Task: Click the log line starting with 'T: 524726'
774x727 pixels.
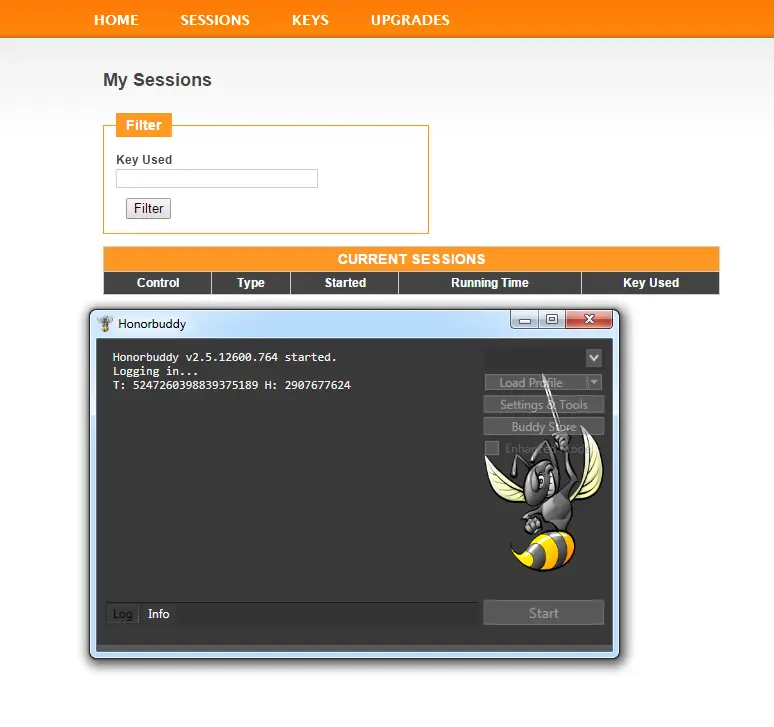Action: 232,385
